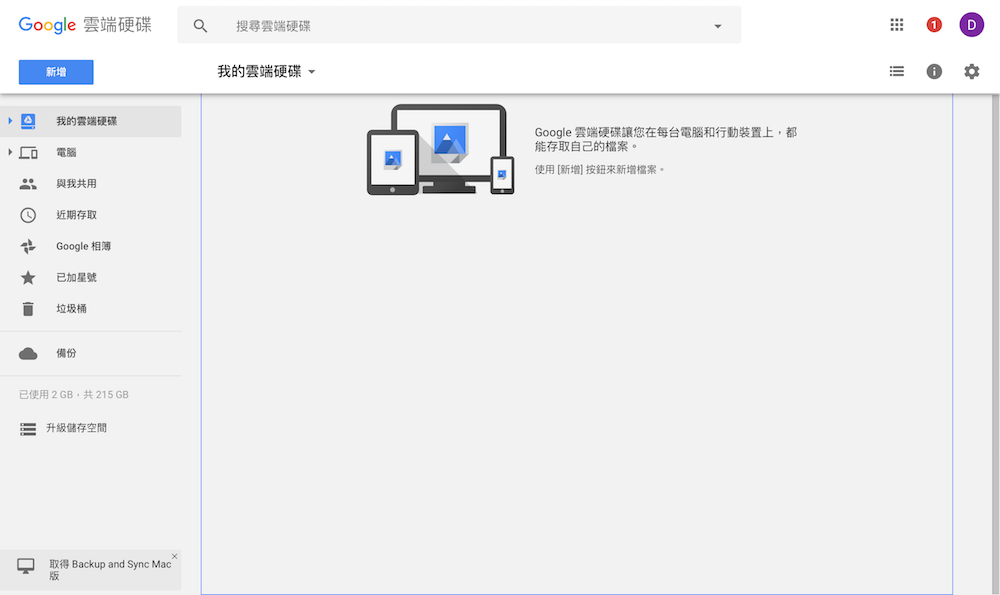Open the 我的雲端硬碟 breadcrumb dropdown menu
Screen dimensions: 1000x595
[311, 71]
